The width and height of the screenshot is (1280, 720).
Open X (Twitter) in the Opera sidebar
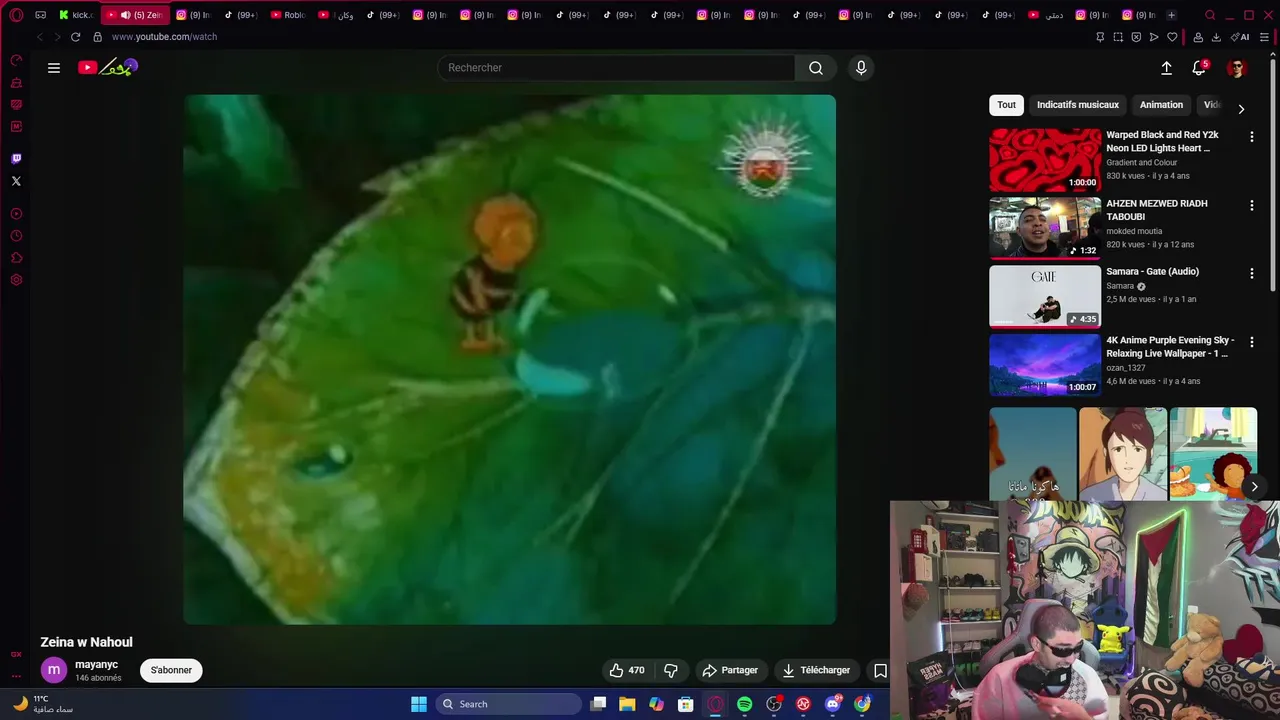16,181
